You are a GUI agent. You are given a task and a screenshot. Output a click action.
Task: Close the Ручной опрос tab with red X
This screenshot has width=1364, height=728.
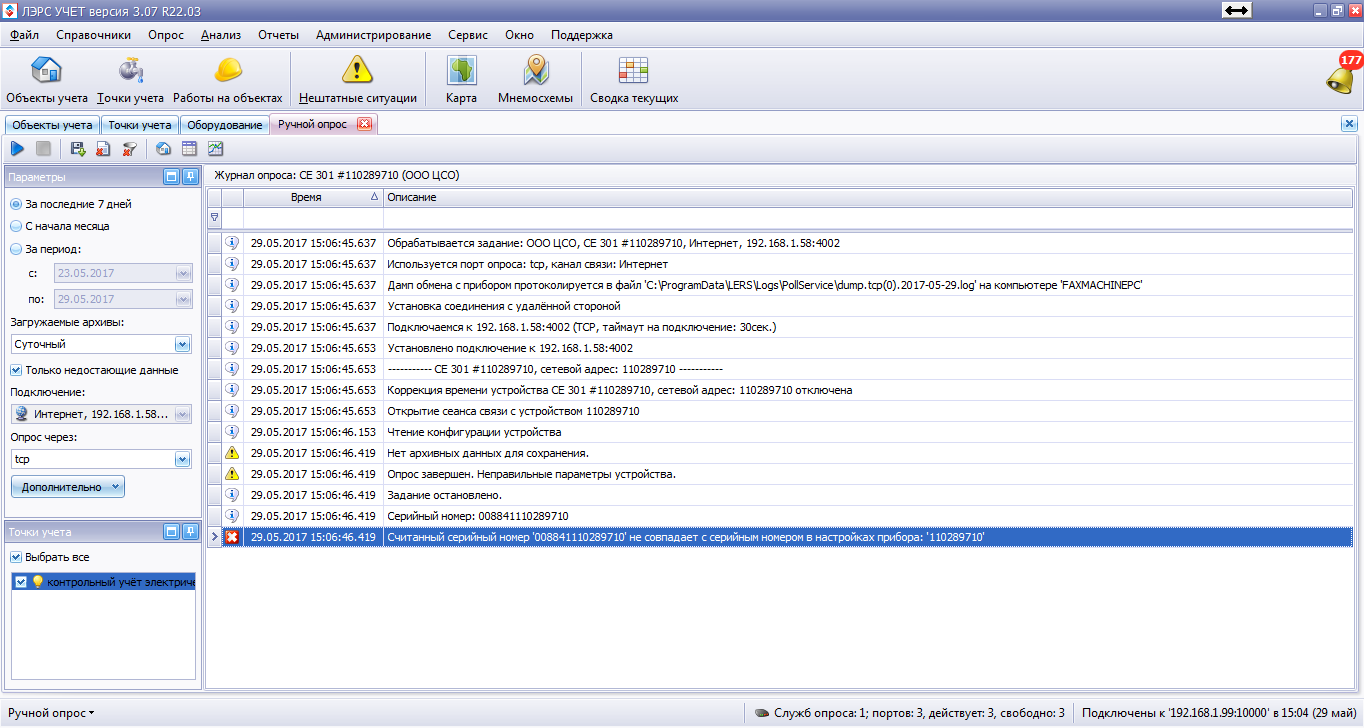(364, 124)
